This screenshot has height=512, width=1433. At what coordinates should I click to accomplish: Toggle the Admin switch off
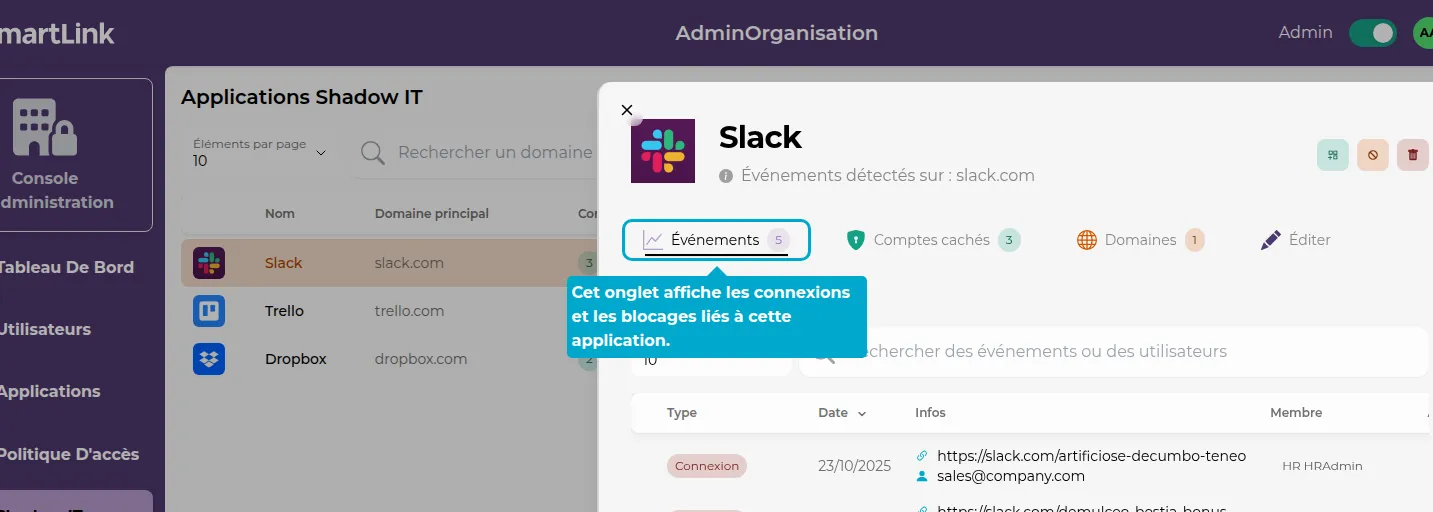1372,33
